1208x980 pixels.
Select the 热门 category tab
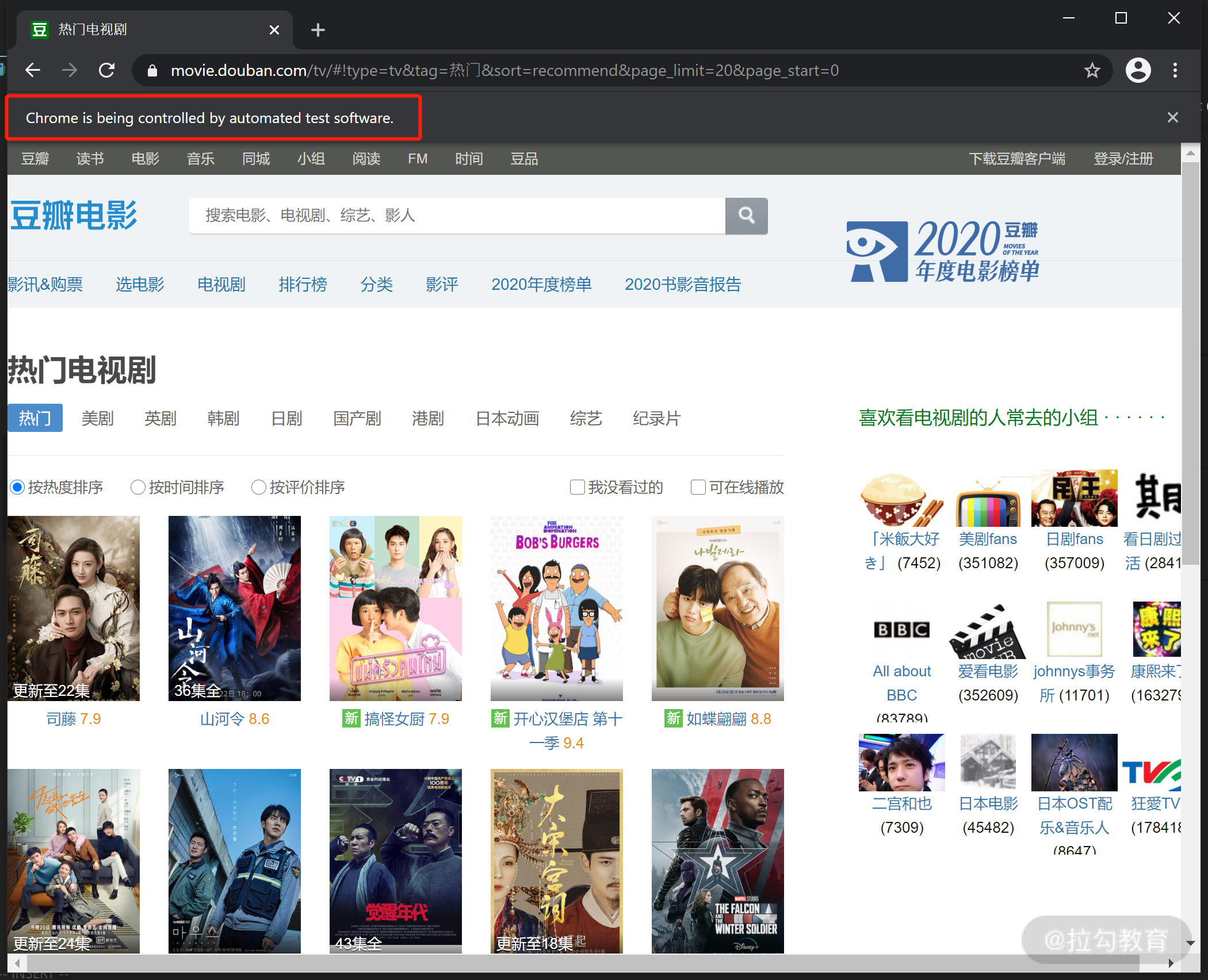point(35,418)
